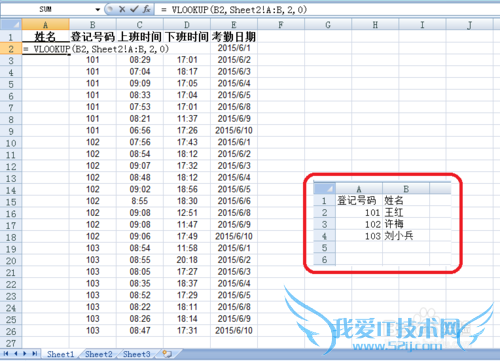
Task: Click the 上班时间 header cell
Action: pos(140,37)
